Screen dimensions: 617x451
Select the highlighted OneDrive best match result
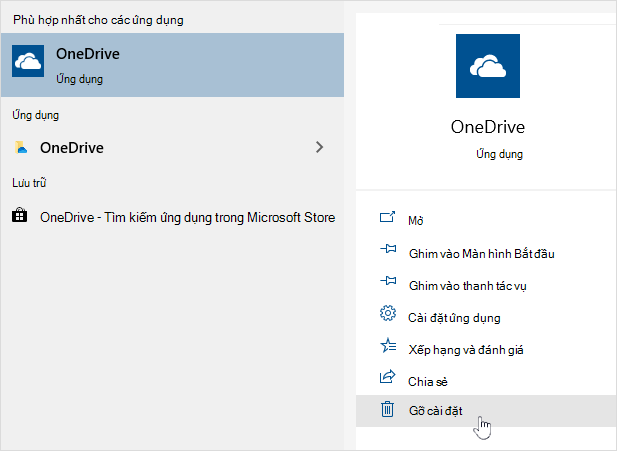[x=172, y=65]
